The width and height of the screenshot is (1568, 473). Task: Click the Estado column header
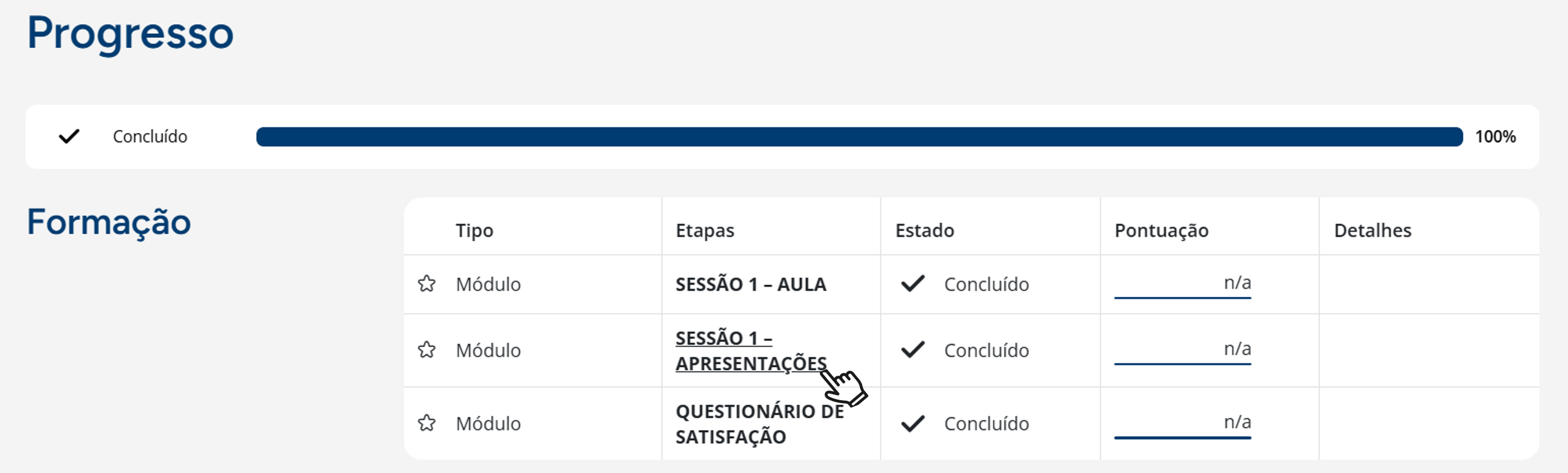coord(924,231)
